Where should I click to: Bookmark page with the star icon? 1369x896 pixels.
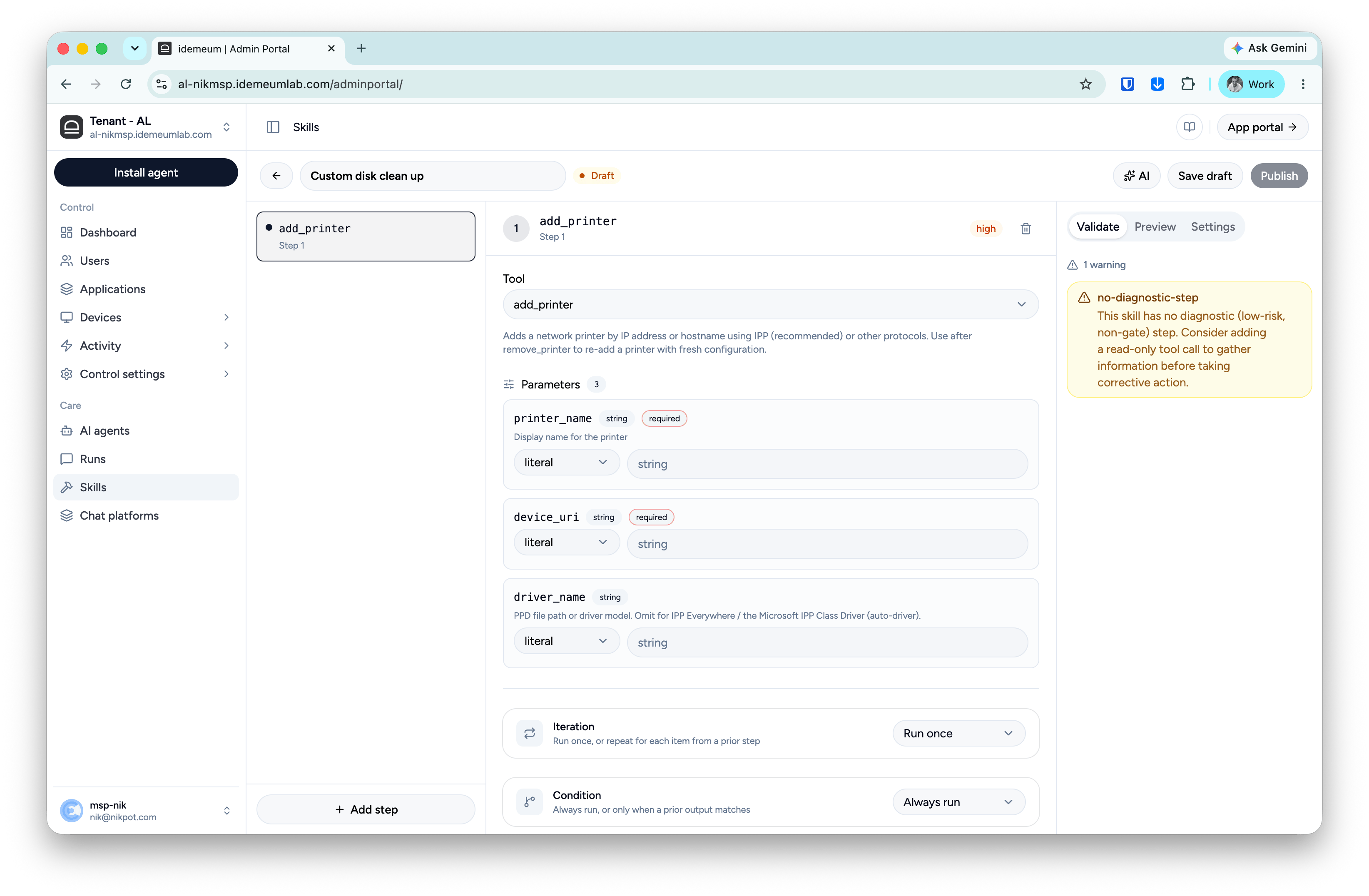point(1085,85)
